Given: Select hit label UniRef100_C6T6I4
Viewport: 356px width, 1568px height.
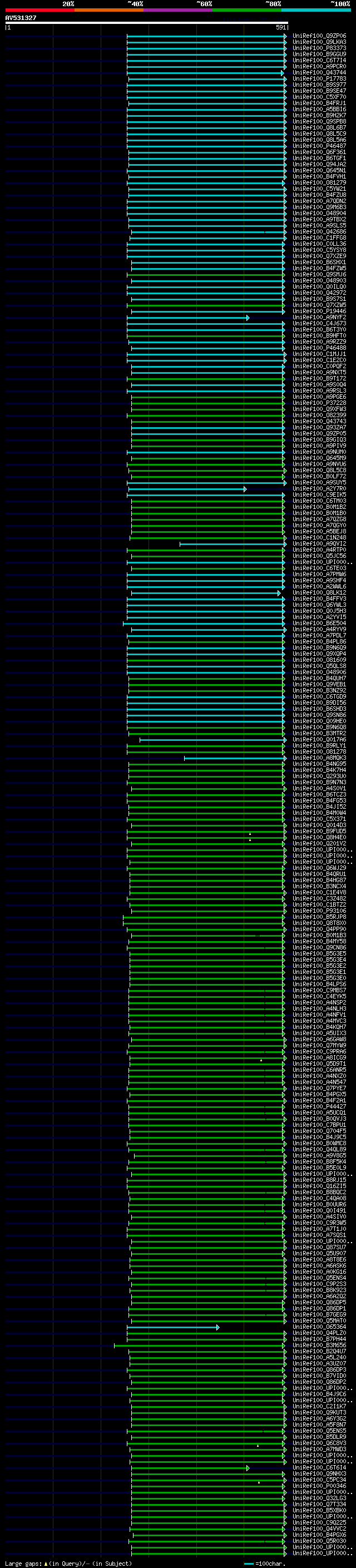Looking at the screenshot, I should pos(319,1468).
